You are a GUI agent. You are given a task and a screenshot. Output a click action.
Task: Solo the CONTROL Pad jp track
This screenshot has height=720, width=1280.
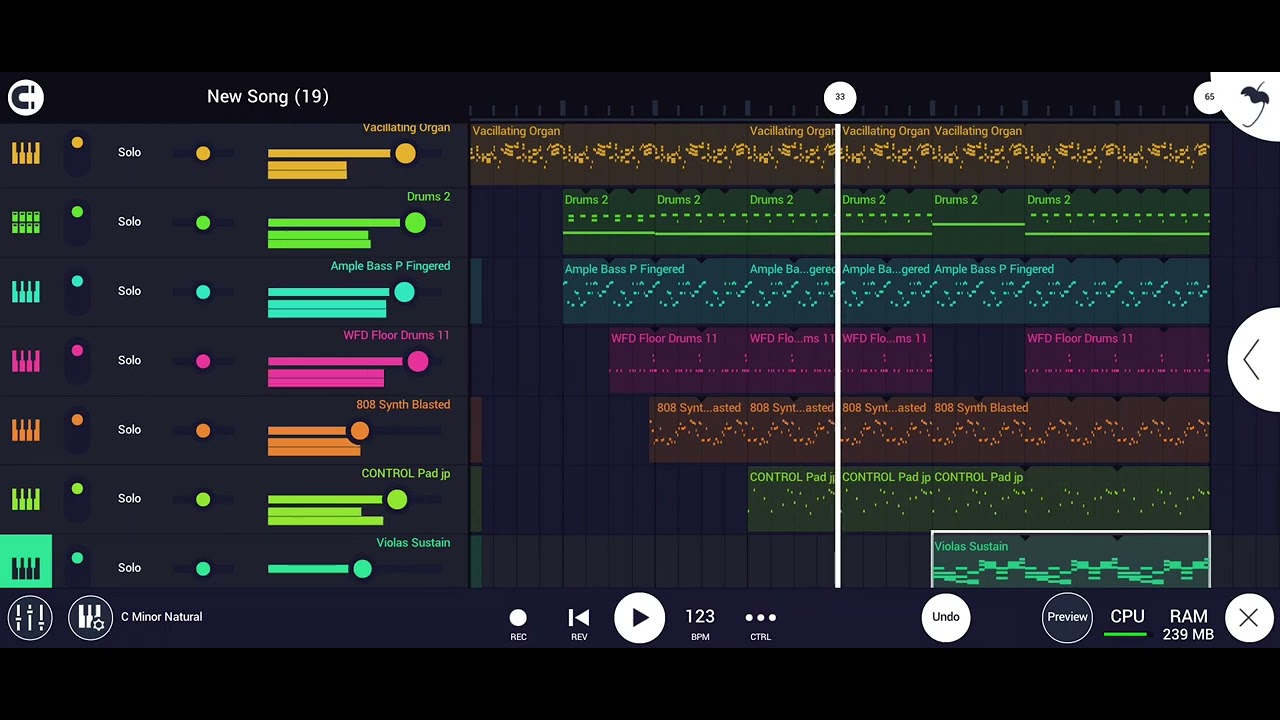pos(129,498)
